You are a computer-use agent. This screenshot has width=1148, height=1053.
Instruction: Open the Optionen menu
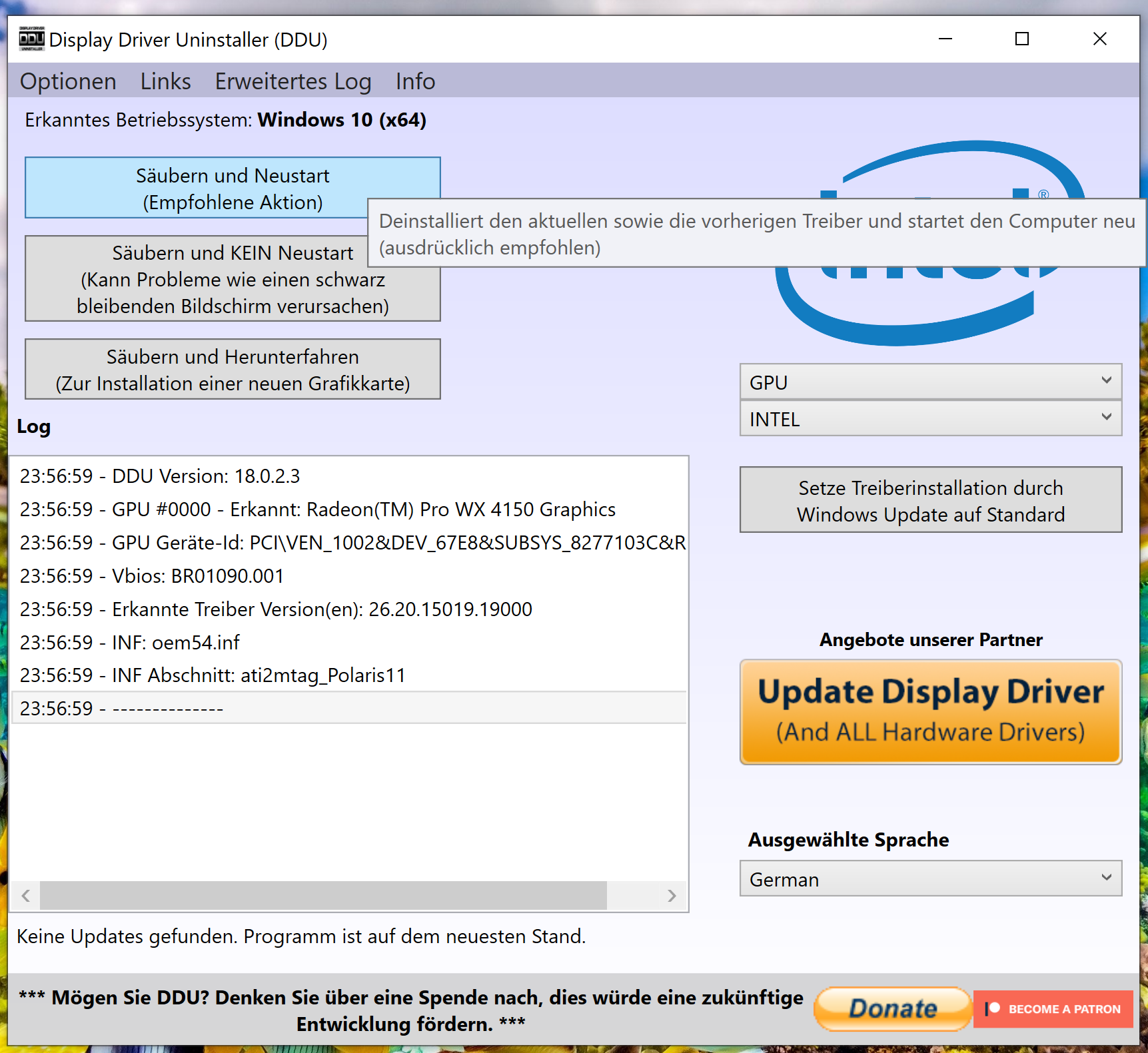[67, 81]
